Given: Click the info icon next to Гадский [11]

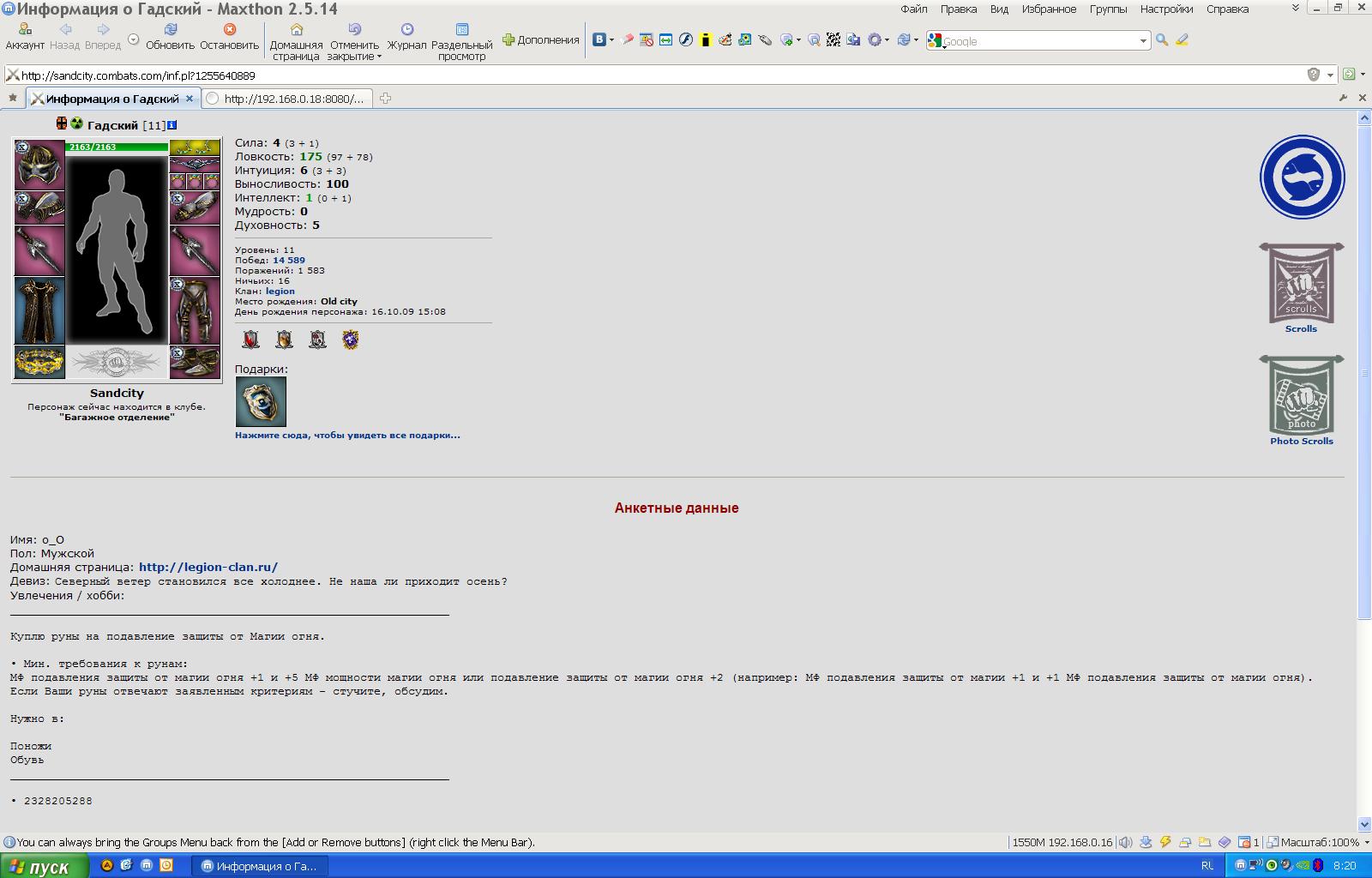Looking at the screenshot, I should click(171, 125).
